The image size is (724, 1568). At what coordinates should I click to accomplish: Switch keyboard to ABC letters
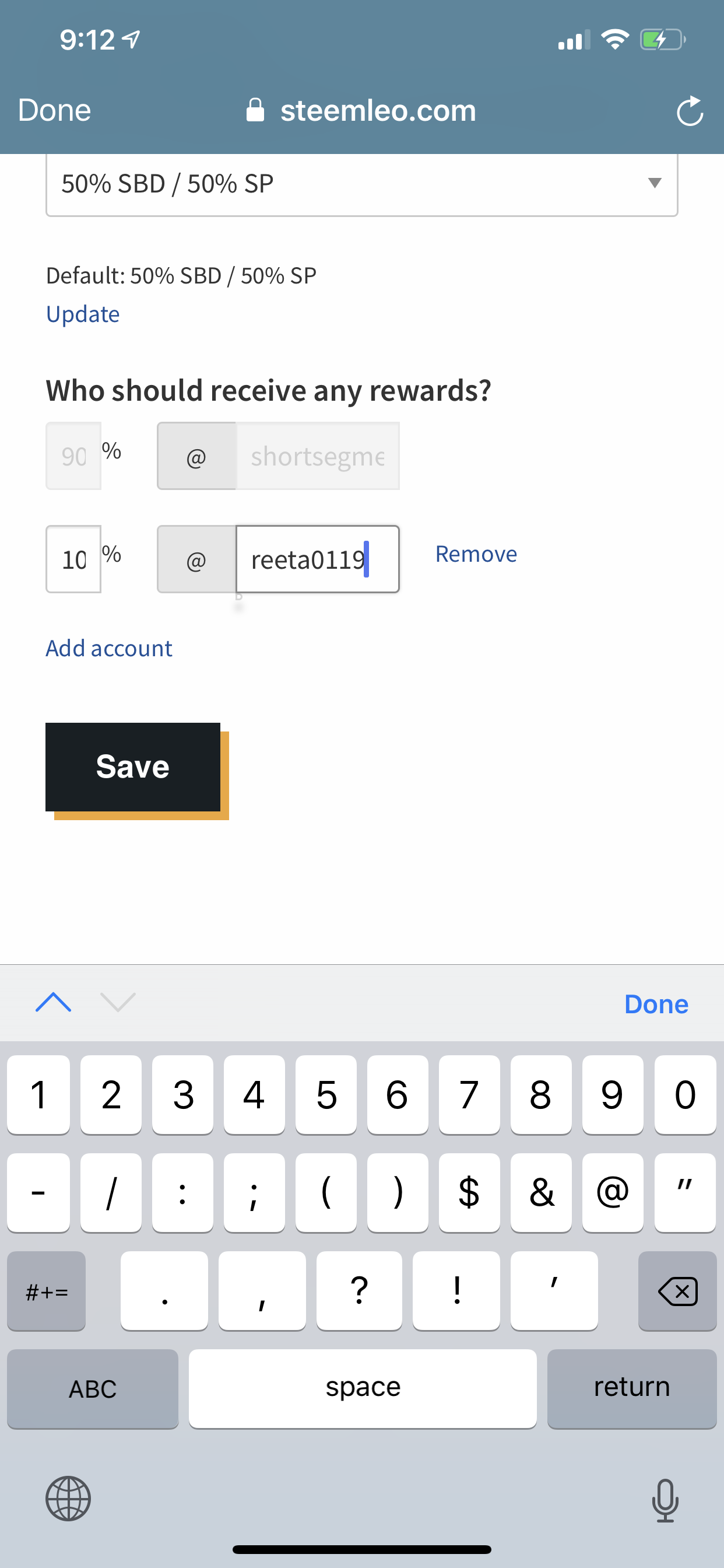pyautogui.click(x=93, y=1388)
